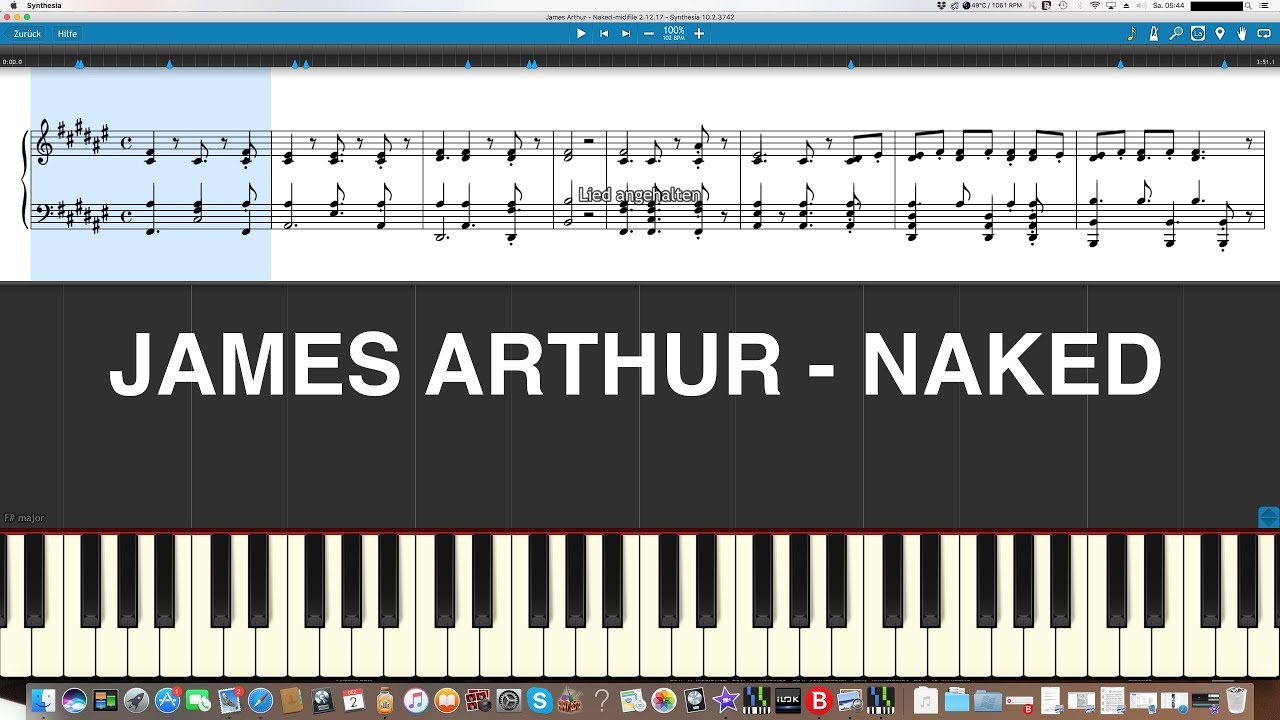Open the Apple menu
This screenshot has height=720, width=1280.
point(13,5)
